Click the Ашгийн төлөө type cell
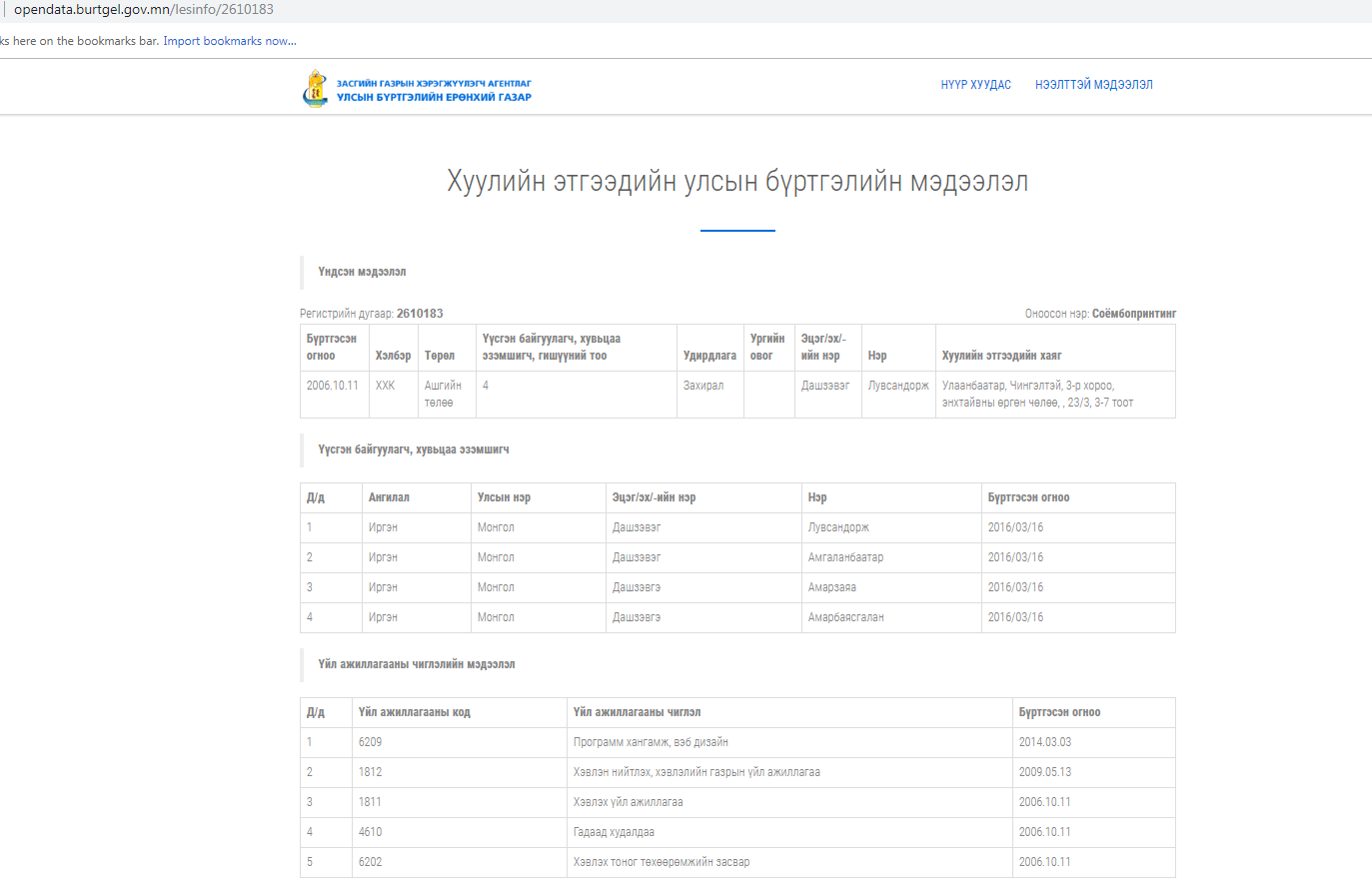 pos(443,394)
